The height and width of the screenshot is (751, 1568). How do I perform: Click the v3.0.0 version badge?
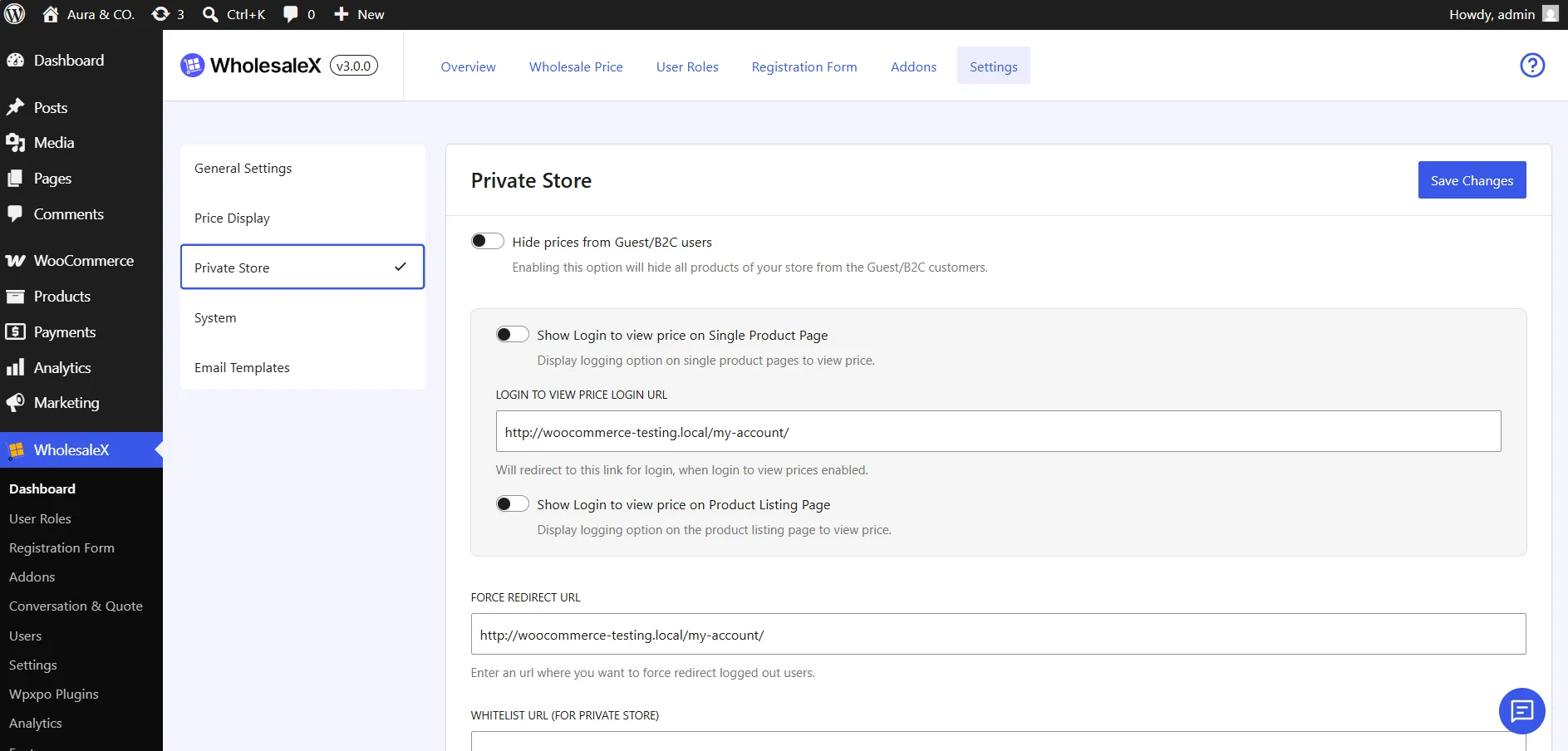pos(354,66)
